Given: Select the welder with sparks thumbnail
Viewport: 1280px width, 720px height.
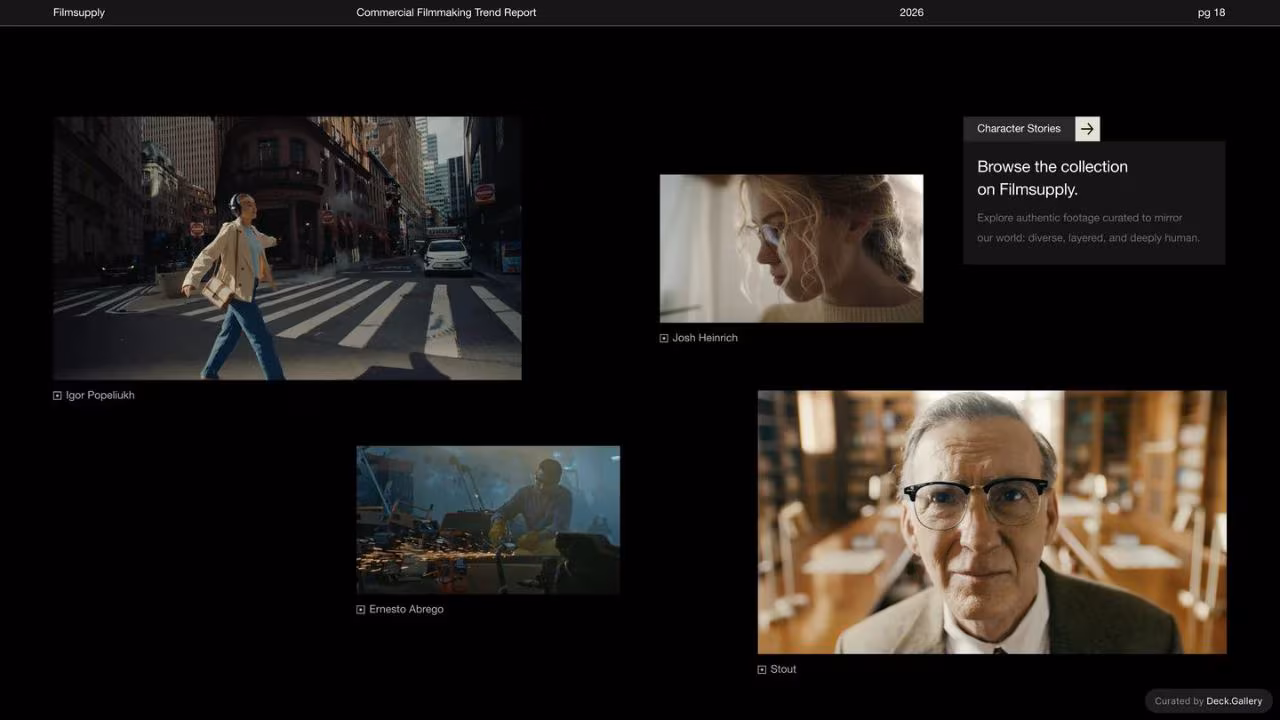Looking at the screenshot, I should [x=488, y=520].
